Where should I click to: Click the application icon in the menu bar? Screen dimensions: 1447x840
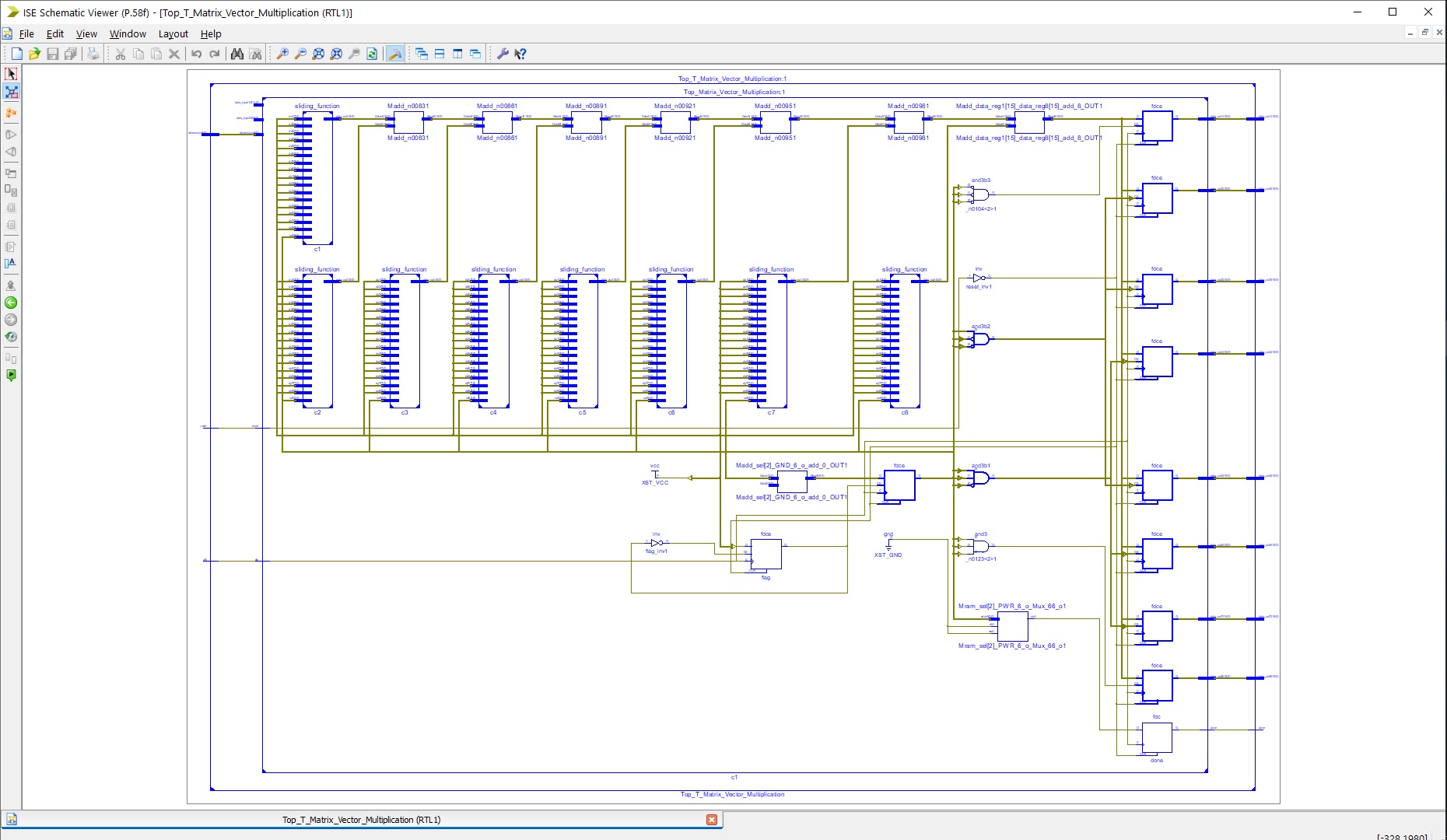7,33
